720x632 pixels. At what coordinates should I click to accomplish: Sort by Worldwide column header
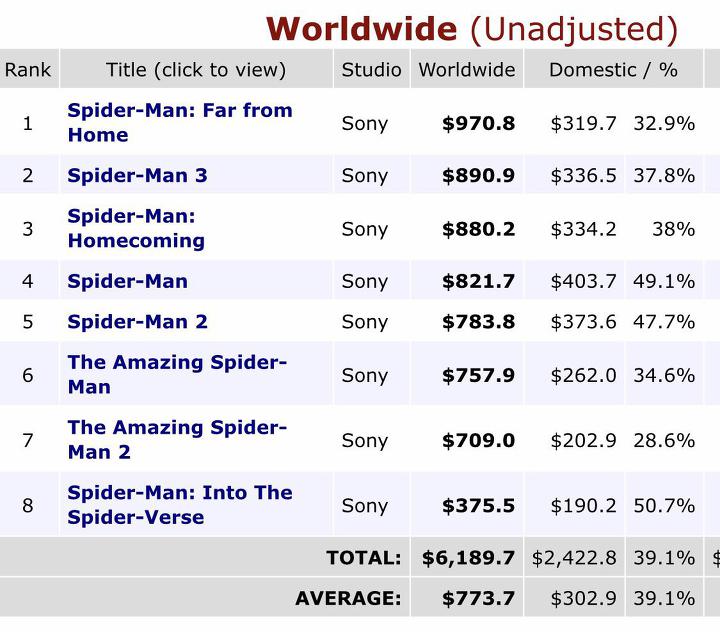click(466, 69)
